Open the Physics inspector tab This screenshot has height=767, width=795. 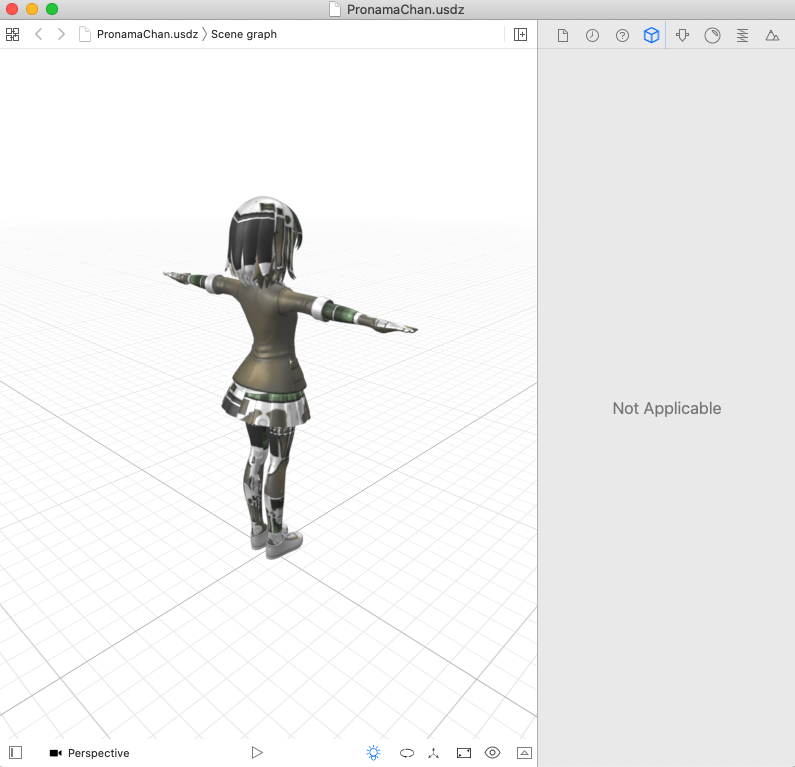click(742, 35)
